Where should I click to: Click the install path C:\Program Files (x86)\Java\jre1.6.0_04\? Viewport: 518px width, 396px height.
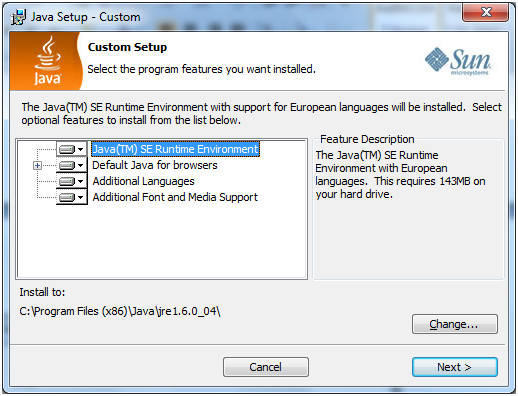(120, 311)
